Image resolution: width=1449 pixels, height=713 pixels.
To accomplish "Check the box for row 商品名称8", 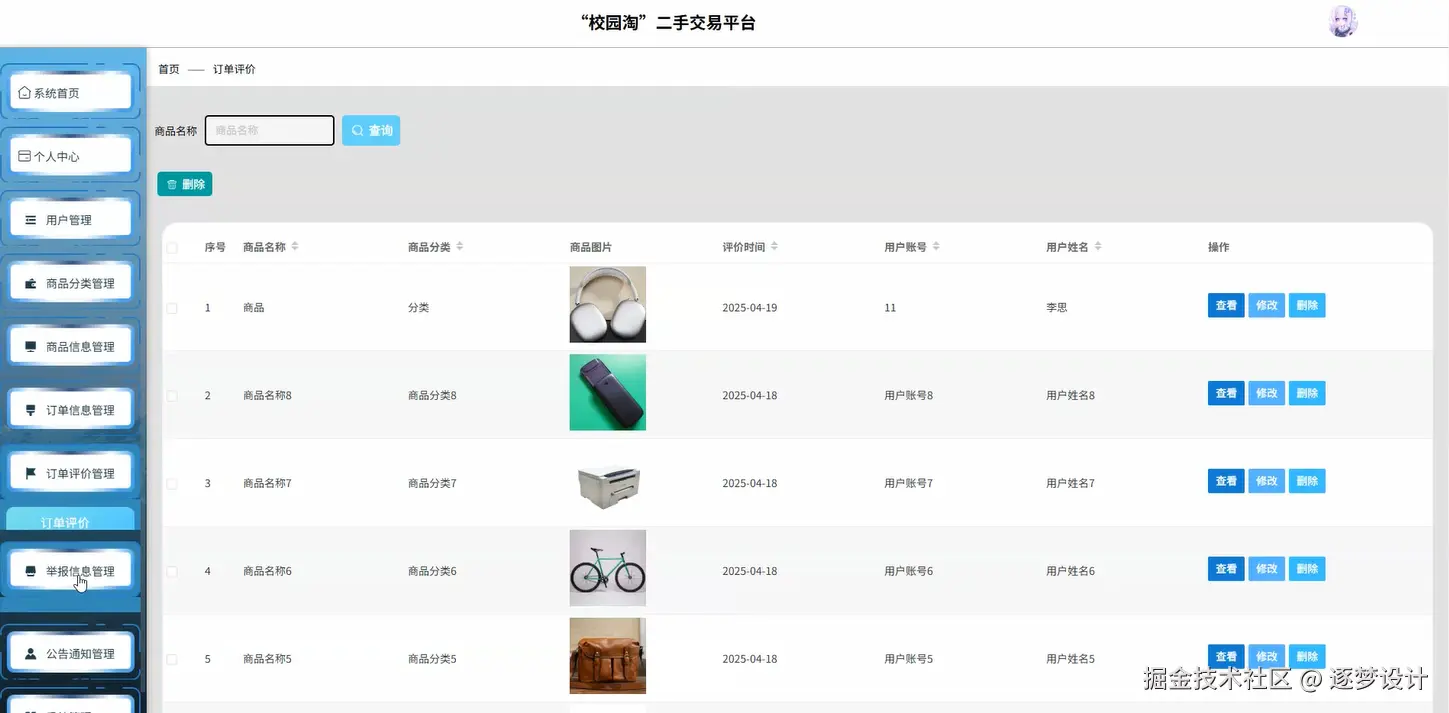I will (x=172, y=396).
